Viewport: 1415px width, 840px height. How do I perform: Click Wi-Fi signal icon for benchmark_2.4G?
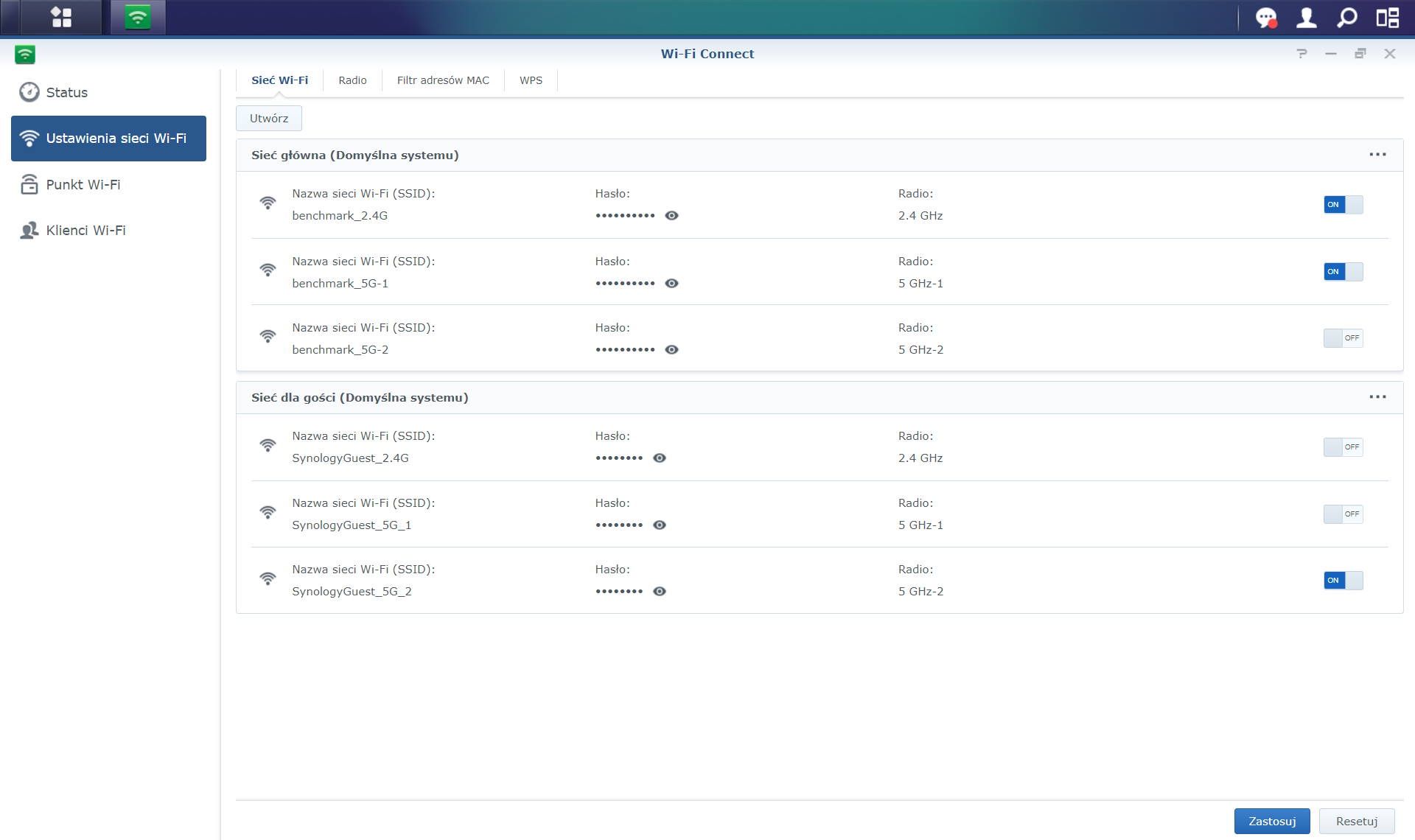coord(268,203)
